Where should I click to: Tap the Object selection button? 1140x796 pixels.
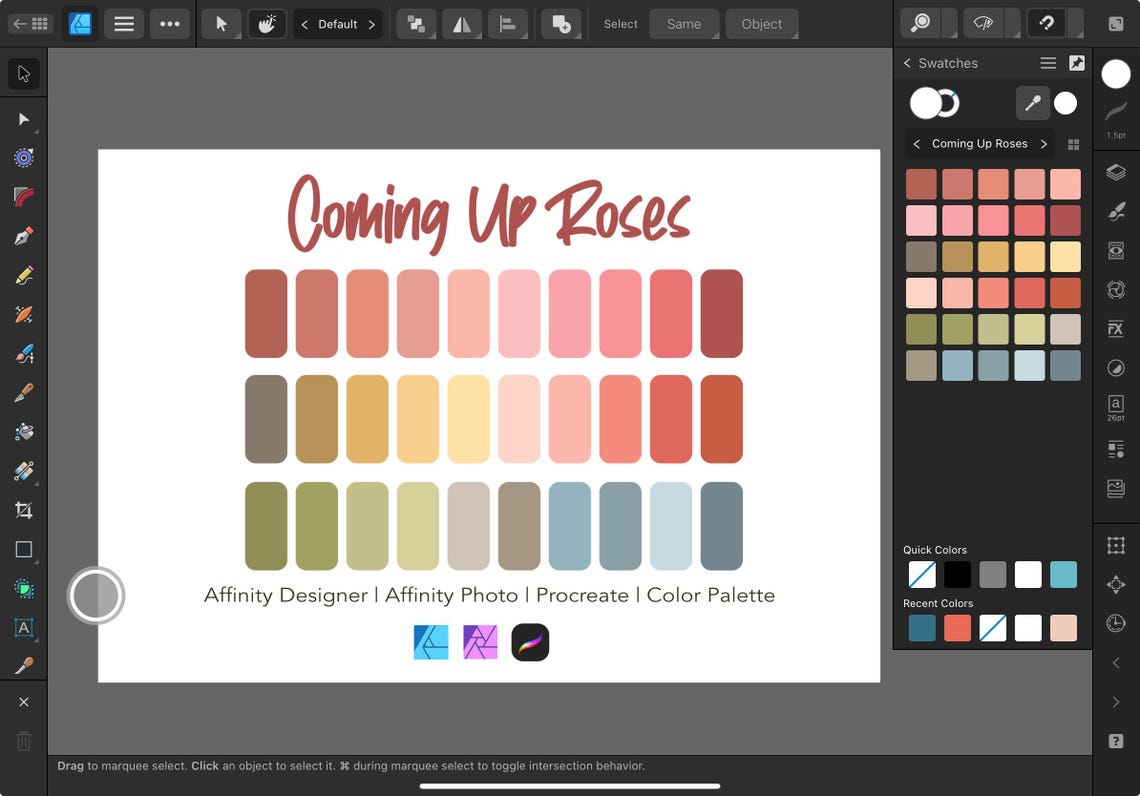pos(762,23)
